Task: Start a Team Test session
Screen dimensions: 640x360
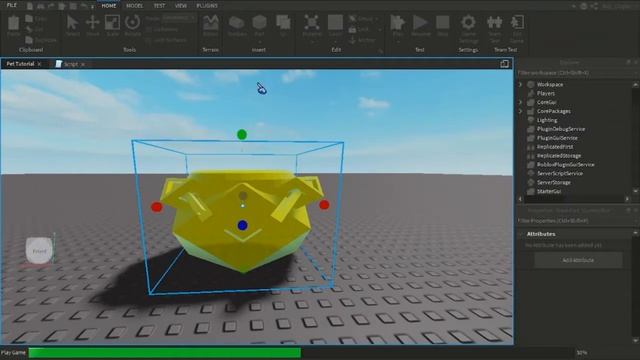Action: [495, 22]
